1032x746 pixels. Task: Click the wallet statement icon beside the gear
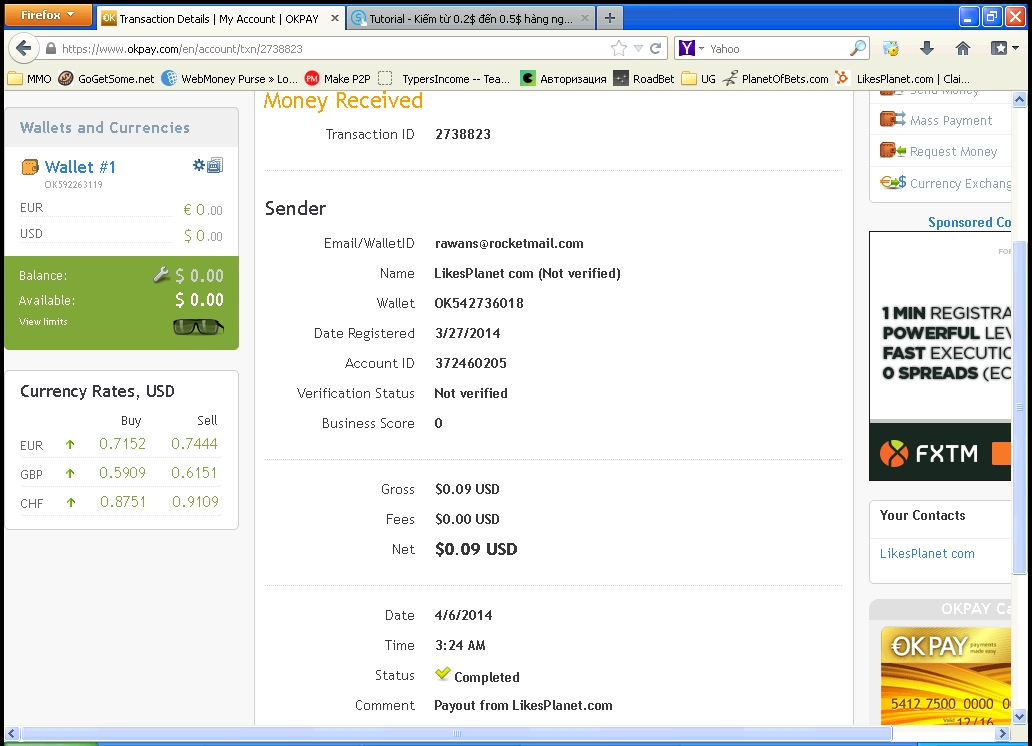215,165
